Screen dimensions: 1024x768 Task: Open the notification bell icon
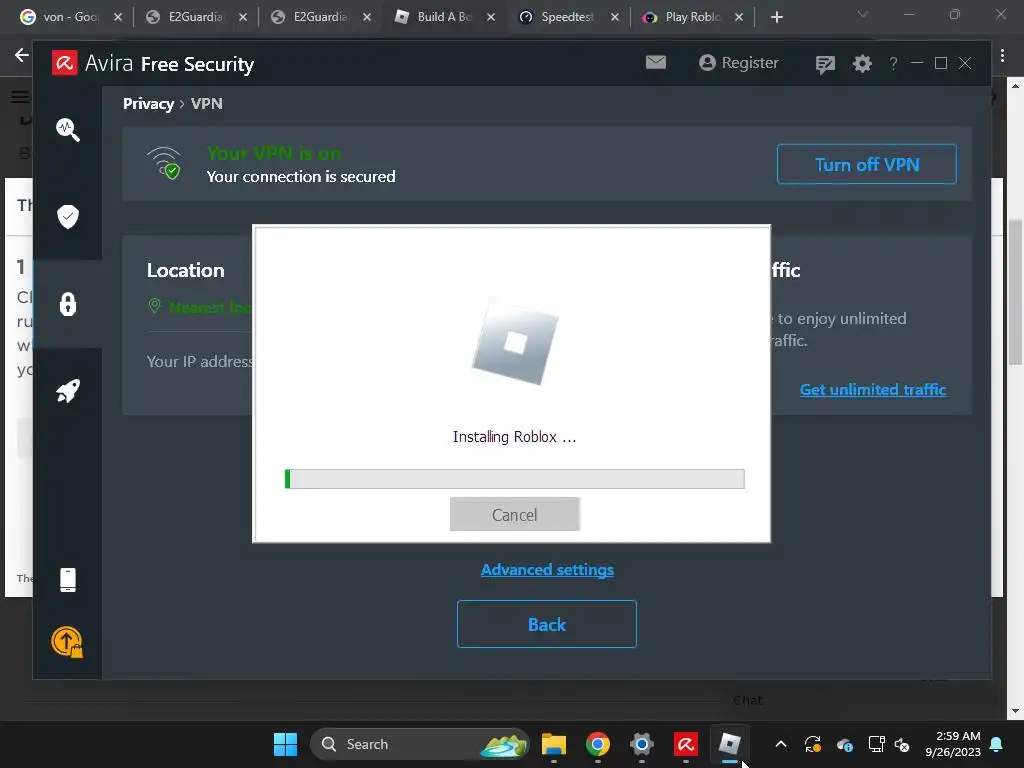997,744
